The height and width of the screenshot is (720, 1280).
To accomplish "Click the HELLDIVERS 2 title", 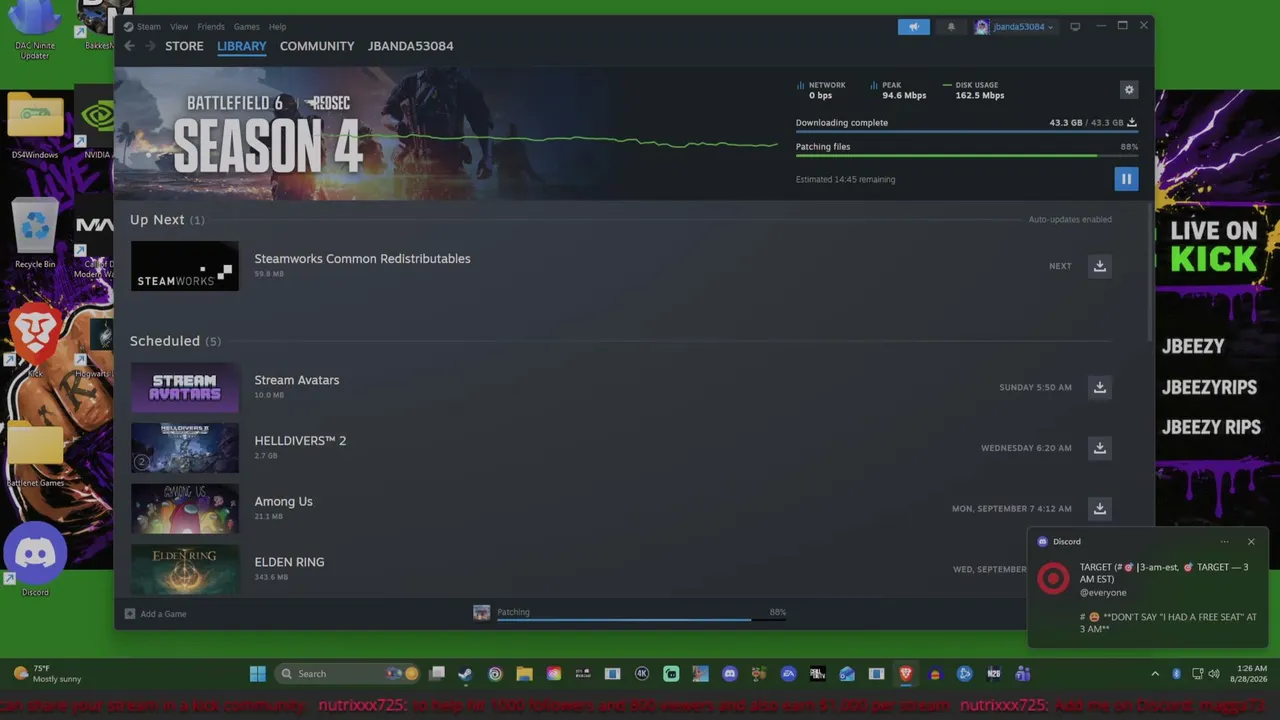I will point(300,441).
